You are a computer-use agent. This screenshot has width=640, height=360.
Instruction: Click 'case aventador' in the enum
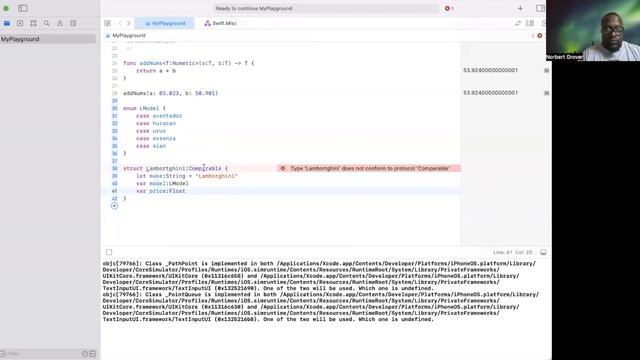[x=159, y=116]
